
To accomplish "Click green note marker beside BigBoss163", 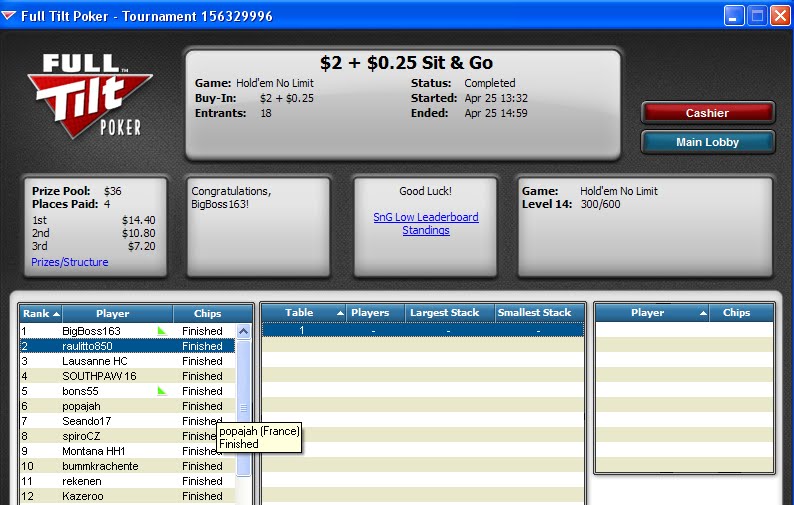I will coord(162,331).
